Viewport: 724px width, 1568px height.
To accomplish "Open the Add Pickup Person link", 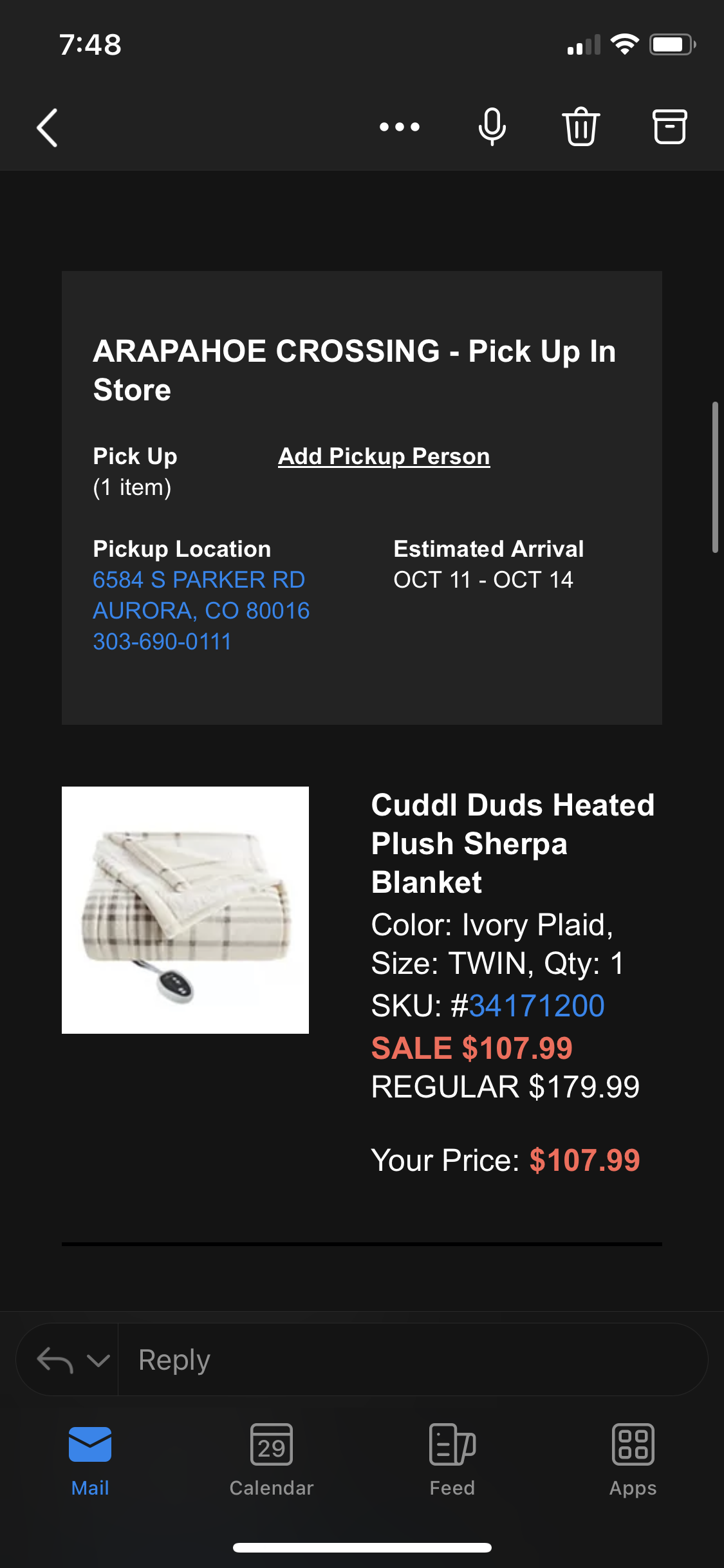I will click(384, 456).
